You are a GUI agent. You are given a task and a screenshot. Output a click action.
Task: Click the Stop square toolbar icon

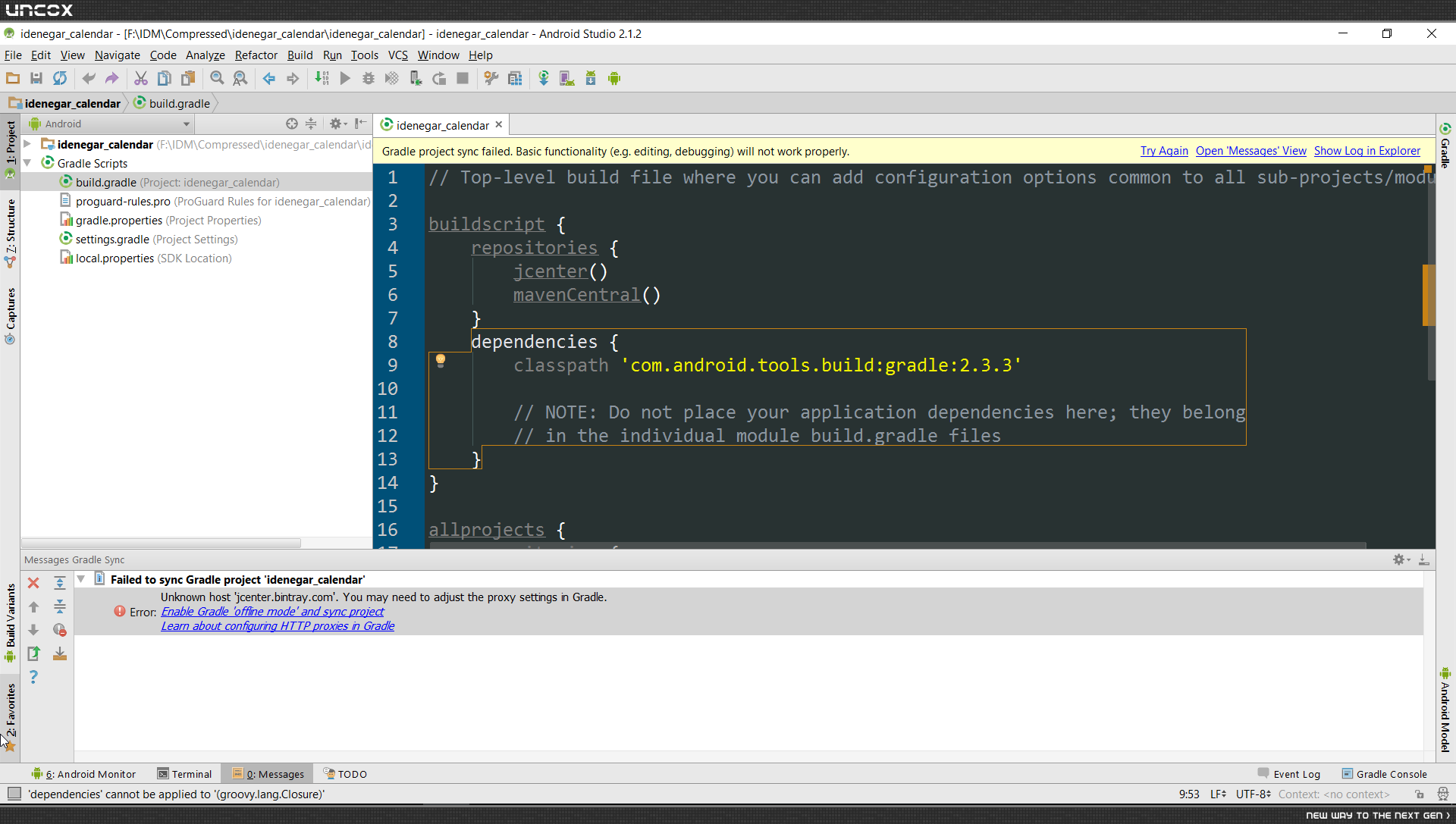pos(463,79)
